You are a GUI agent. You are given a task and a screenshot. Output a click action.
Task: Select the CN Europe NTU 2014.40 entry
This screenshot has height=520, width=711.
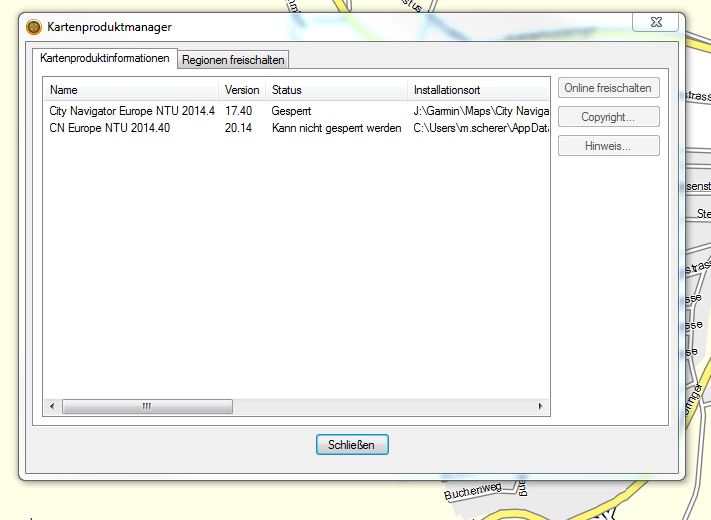coord(110,128)
